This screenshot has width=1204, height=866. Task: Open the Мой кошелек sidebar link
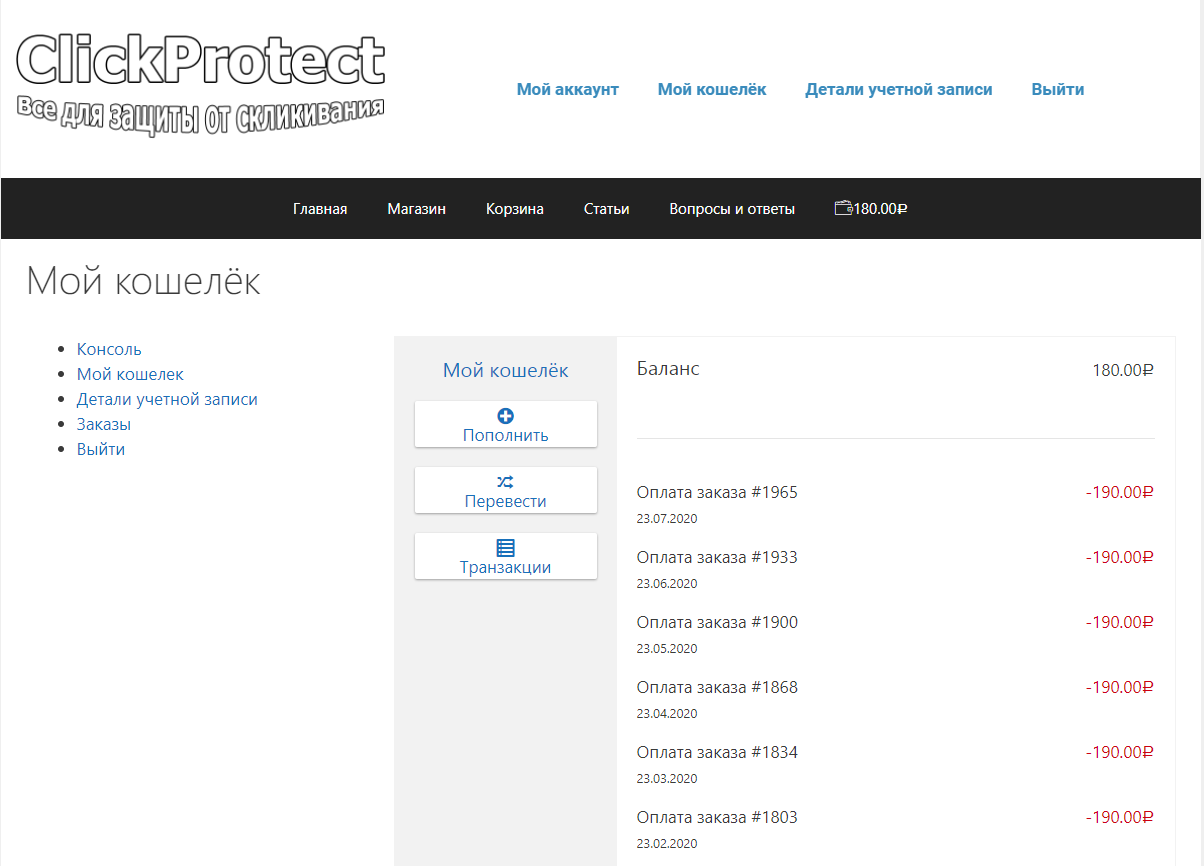tap(130, 374)
